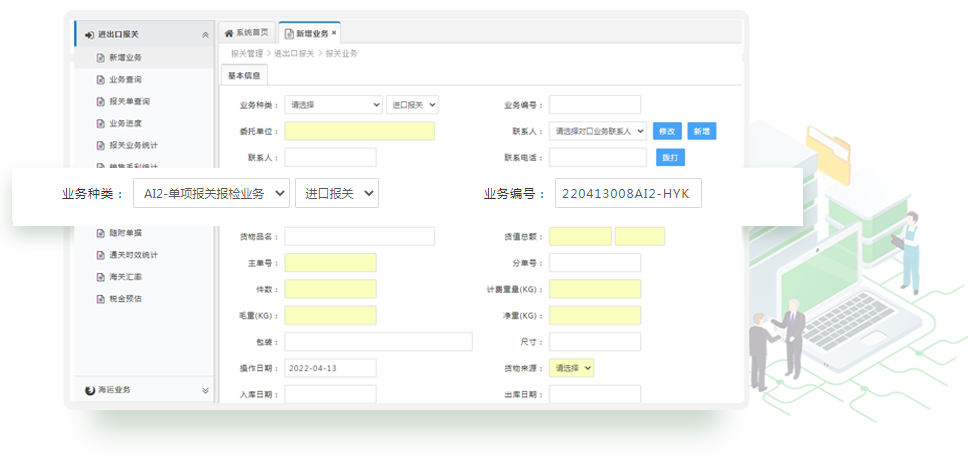Switch to the 基本信息 tab
Image resolution: width=968 pixels, height=466 pixels.
pos(244,75)
